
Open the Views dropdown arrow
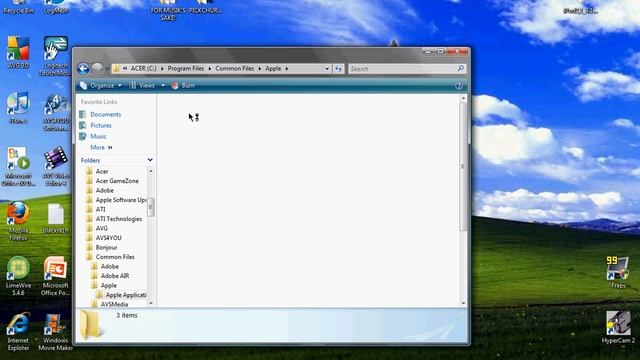(x=163, y=85)
